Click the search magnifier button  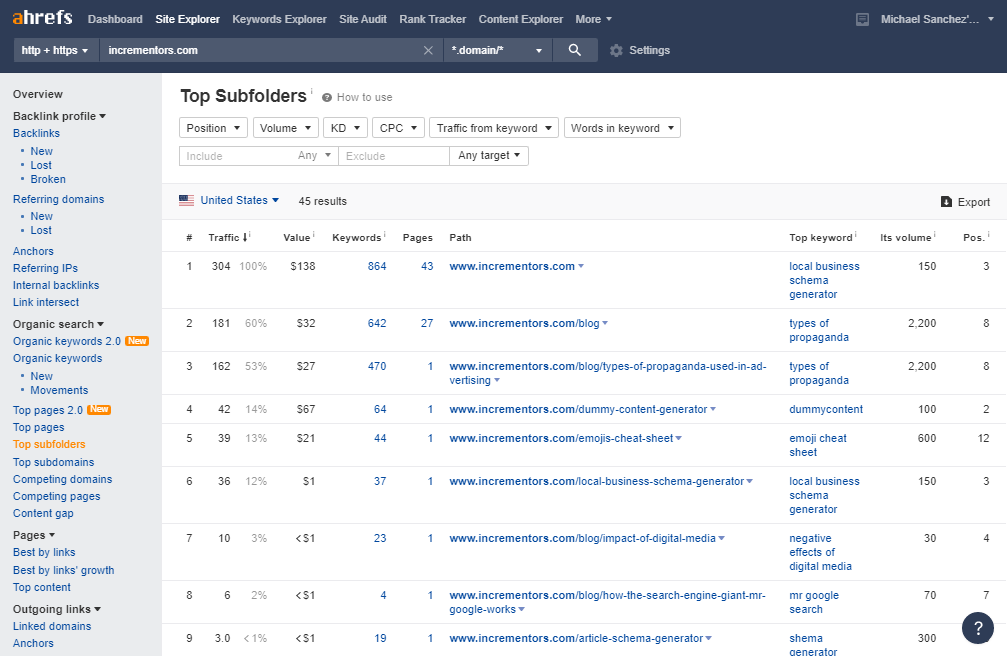(x=575, y=50)
